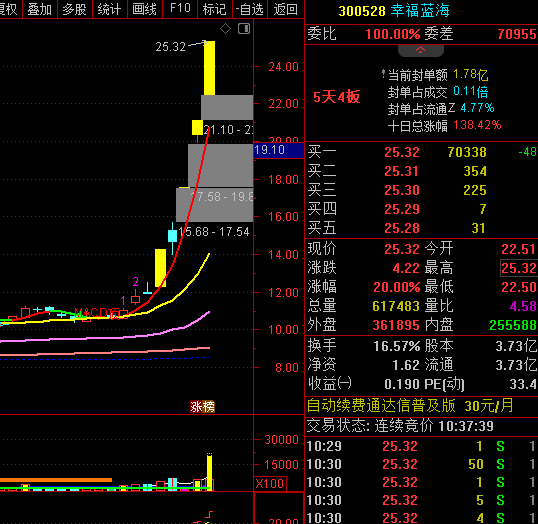This screenshot has height=524, width=538.
Task: Activate the 画线 drawing tool
Action: 145,9
